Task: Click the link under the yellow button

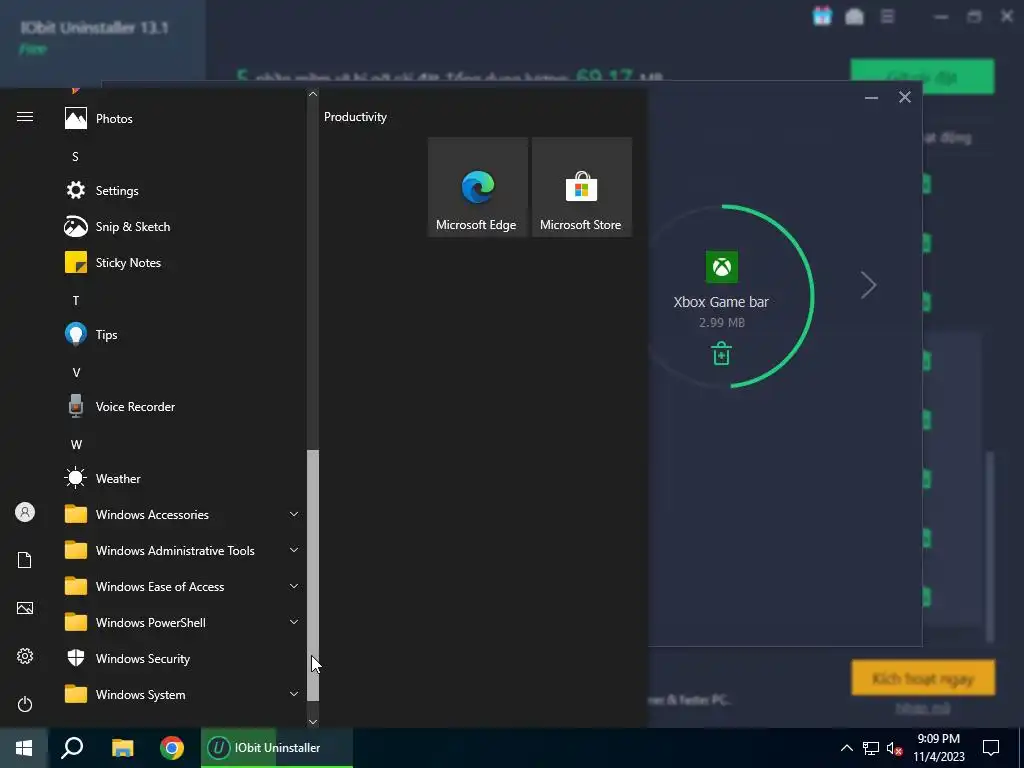Action: coord(923,709)
